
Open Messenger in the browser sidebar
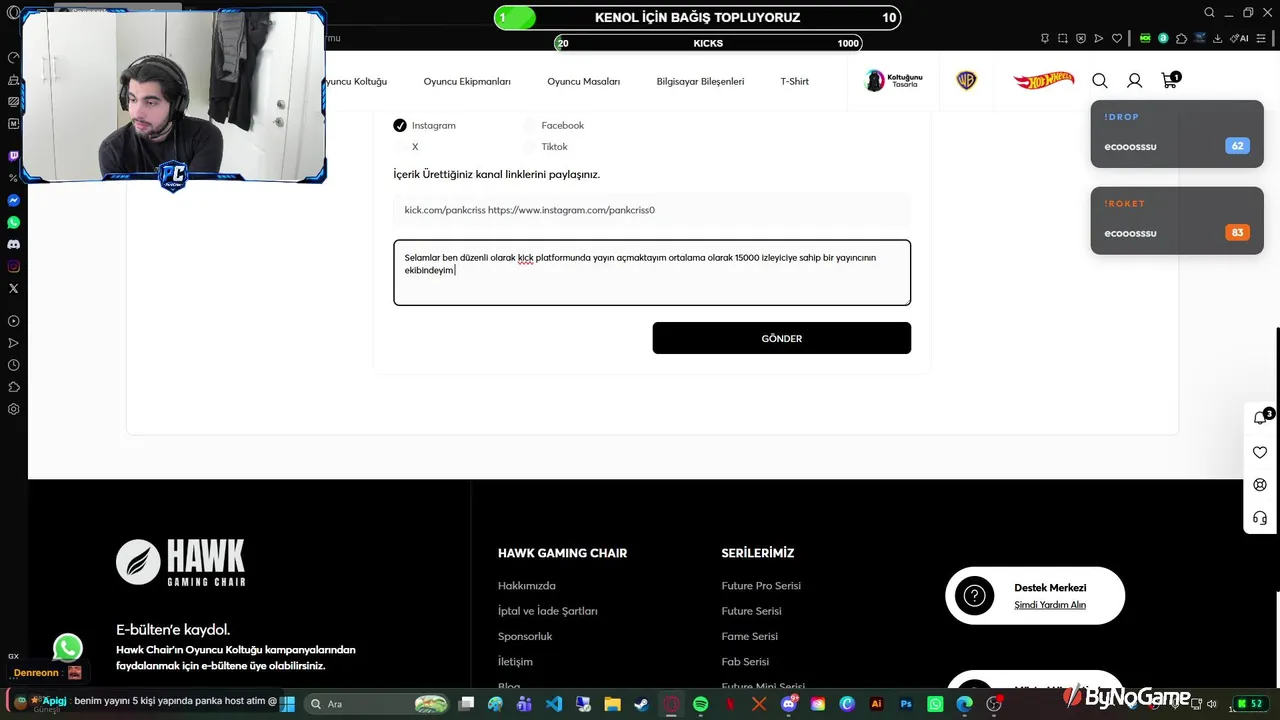pos(13,200)
